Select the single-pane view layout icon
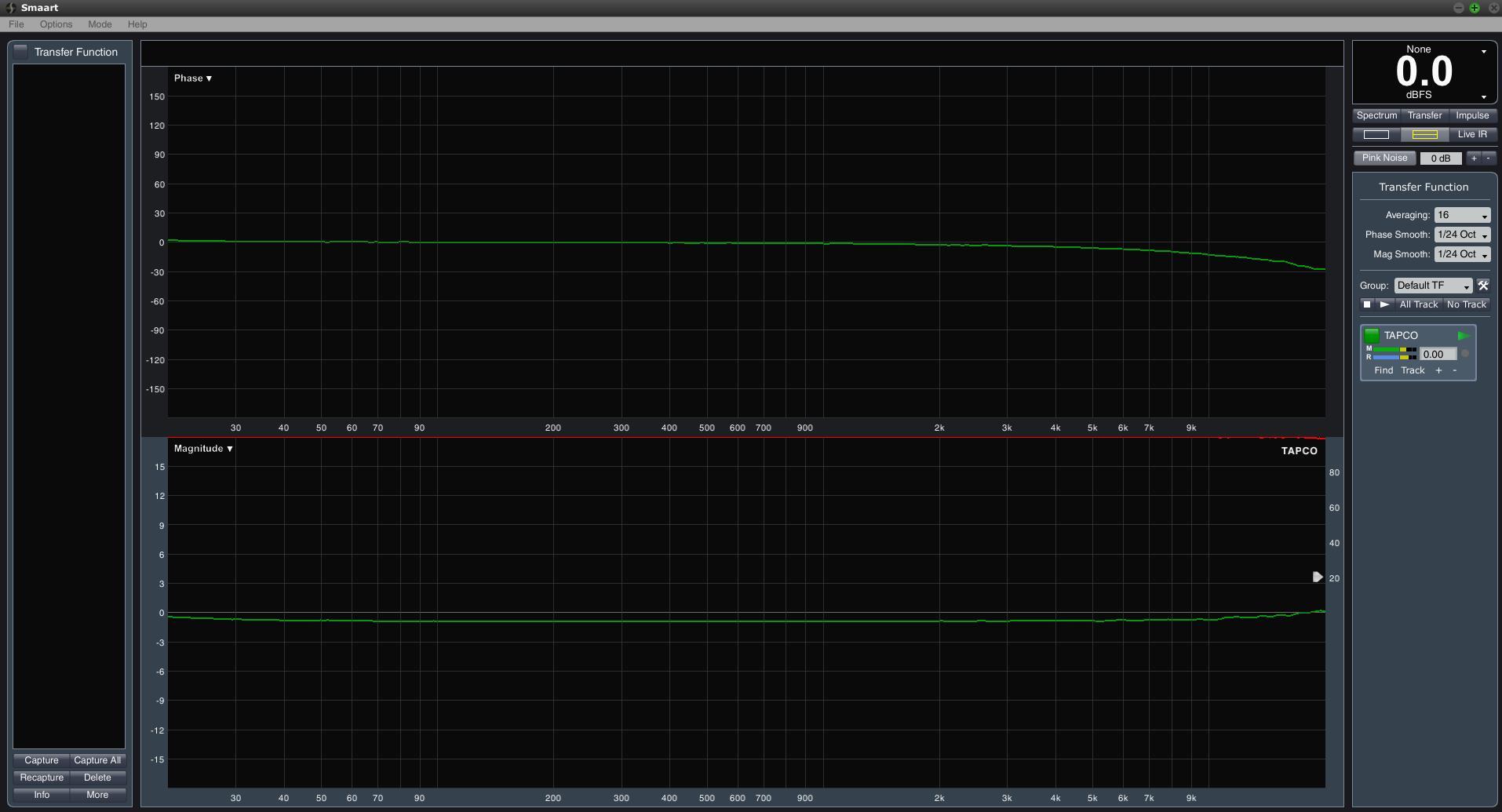Image resolution: width=1502 pixels, height=812 pixels. [1376, 135]
